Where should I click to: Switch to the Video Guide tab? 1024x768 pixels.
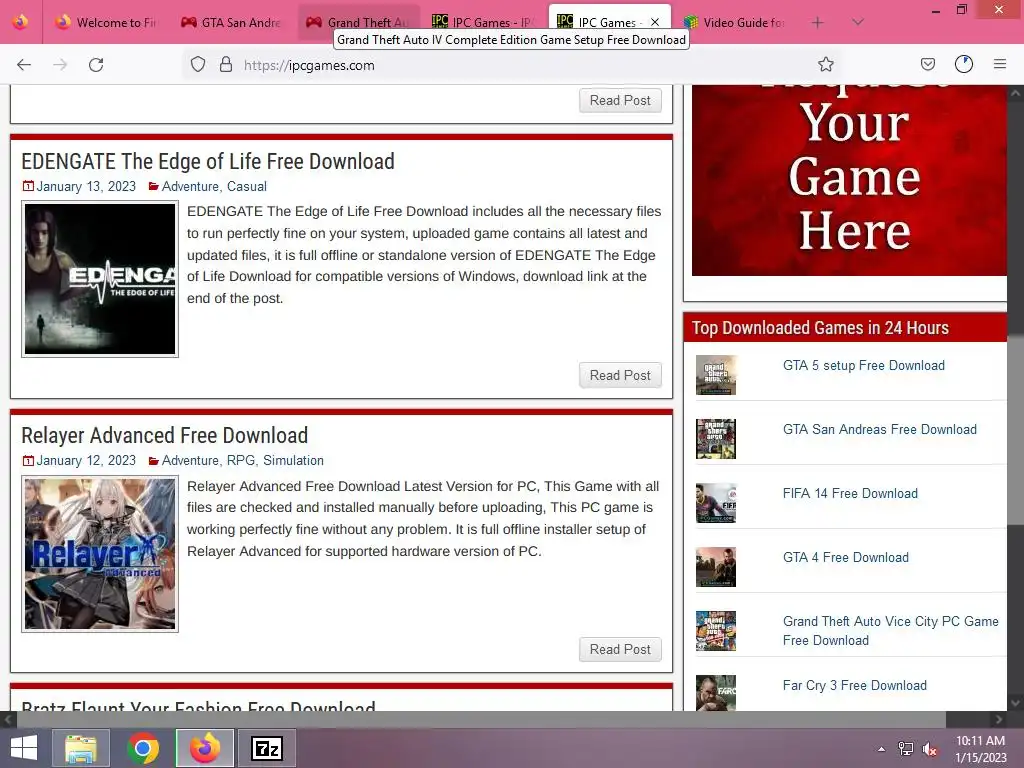(x=735, y=22)
